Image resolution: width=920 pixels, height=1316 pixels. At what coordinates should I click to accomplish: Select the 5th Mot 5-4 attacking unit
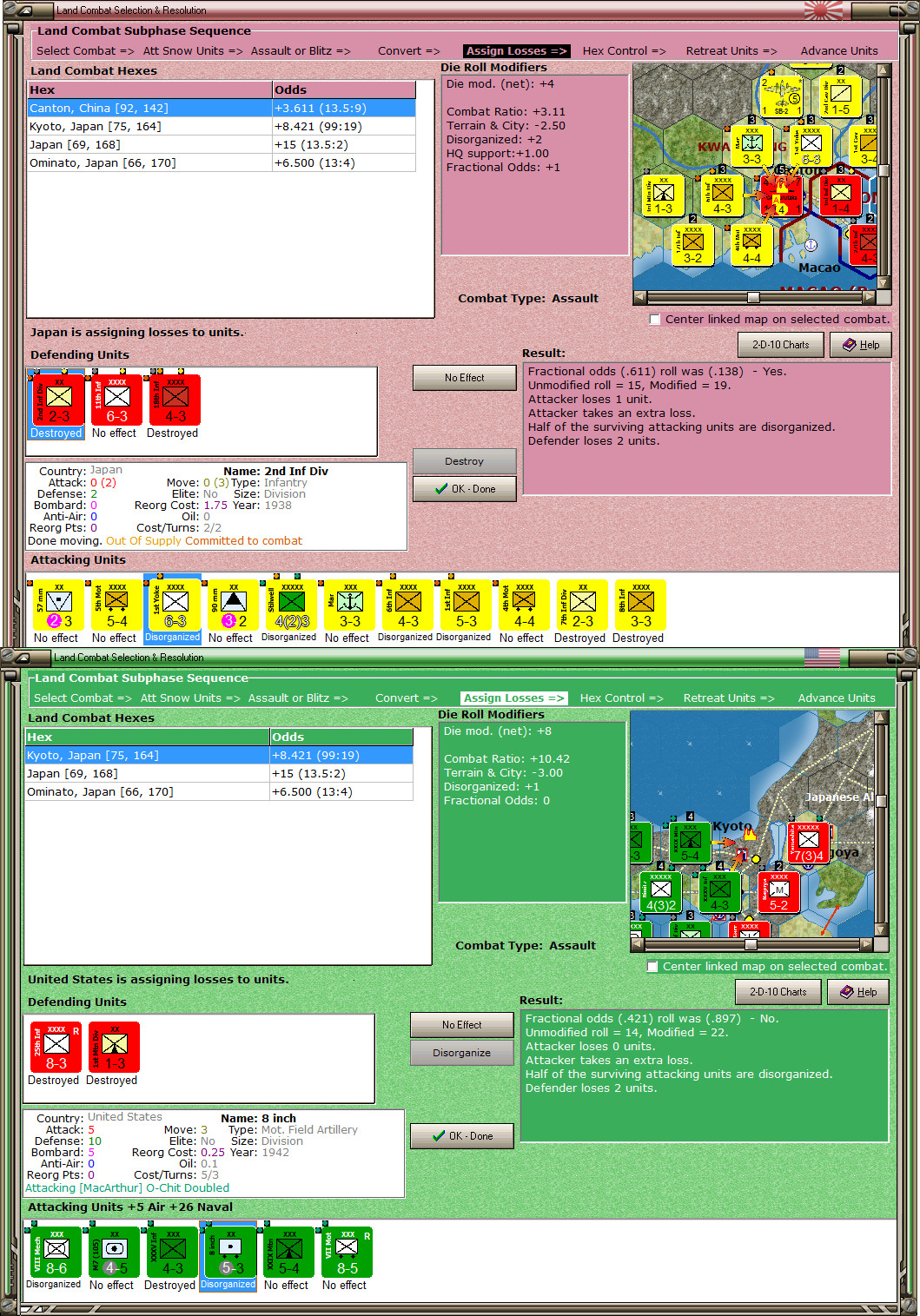(117, 605)
